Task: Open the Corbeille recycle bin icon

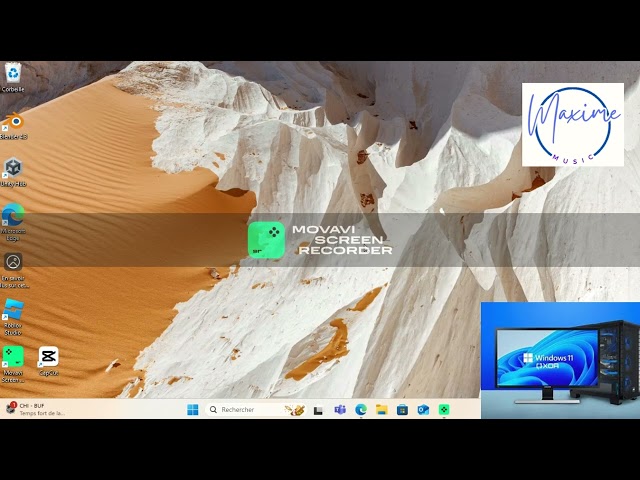Action: coord(13,78)
